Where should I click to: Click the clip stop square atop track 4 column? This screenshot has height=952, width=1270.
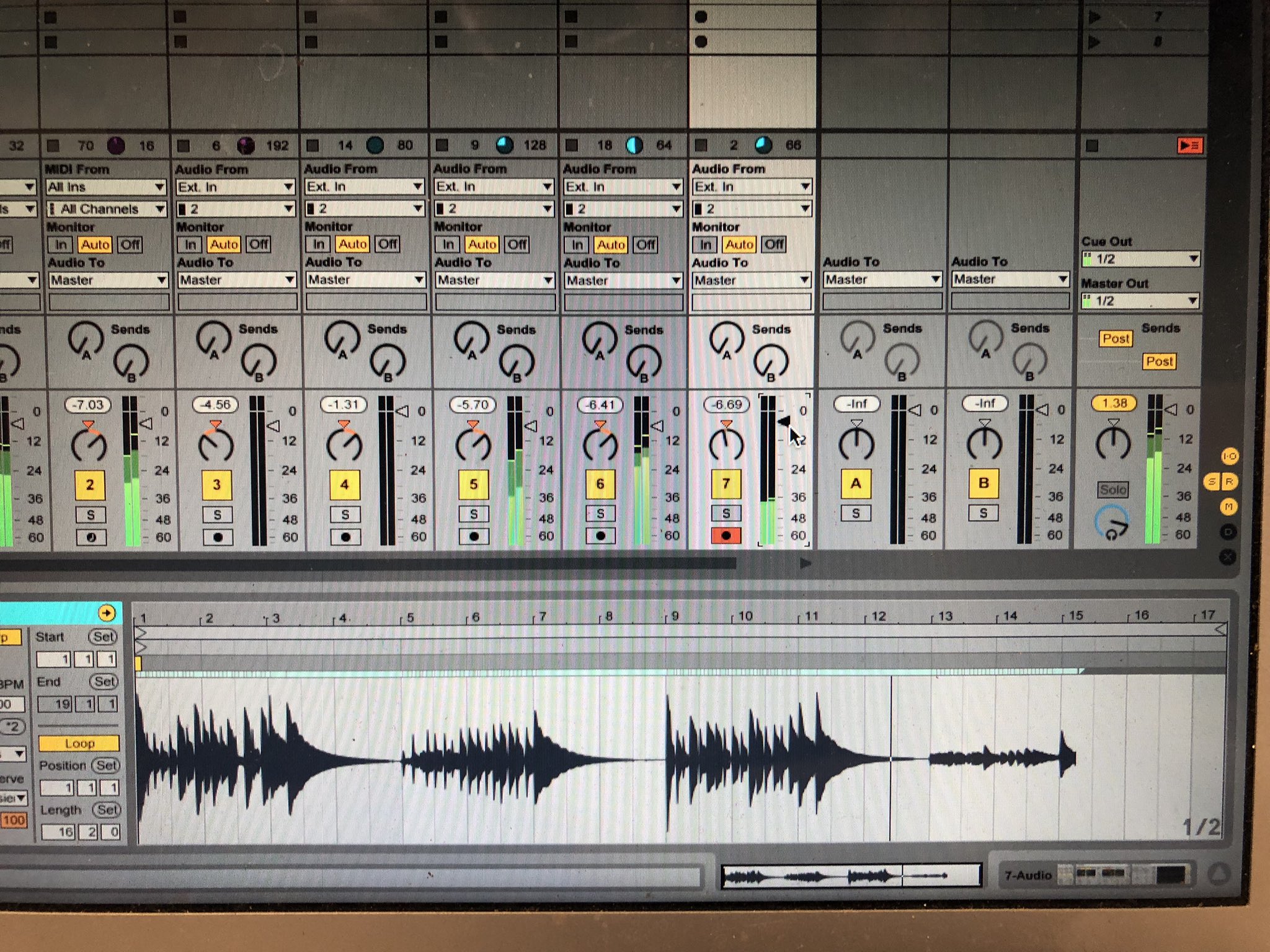click(311, 17)
